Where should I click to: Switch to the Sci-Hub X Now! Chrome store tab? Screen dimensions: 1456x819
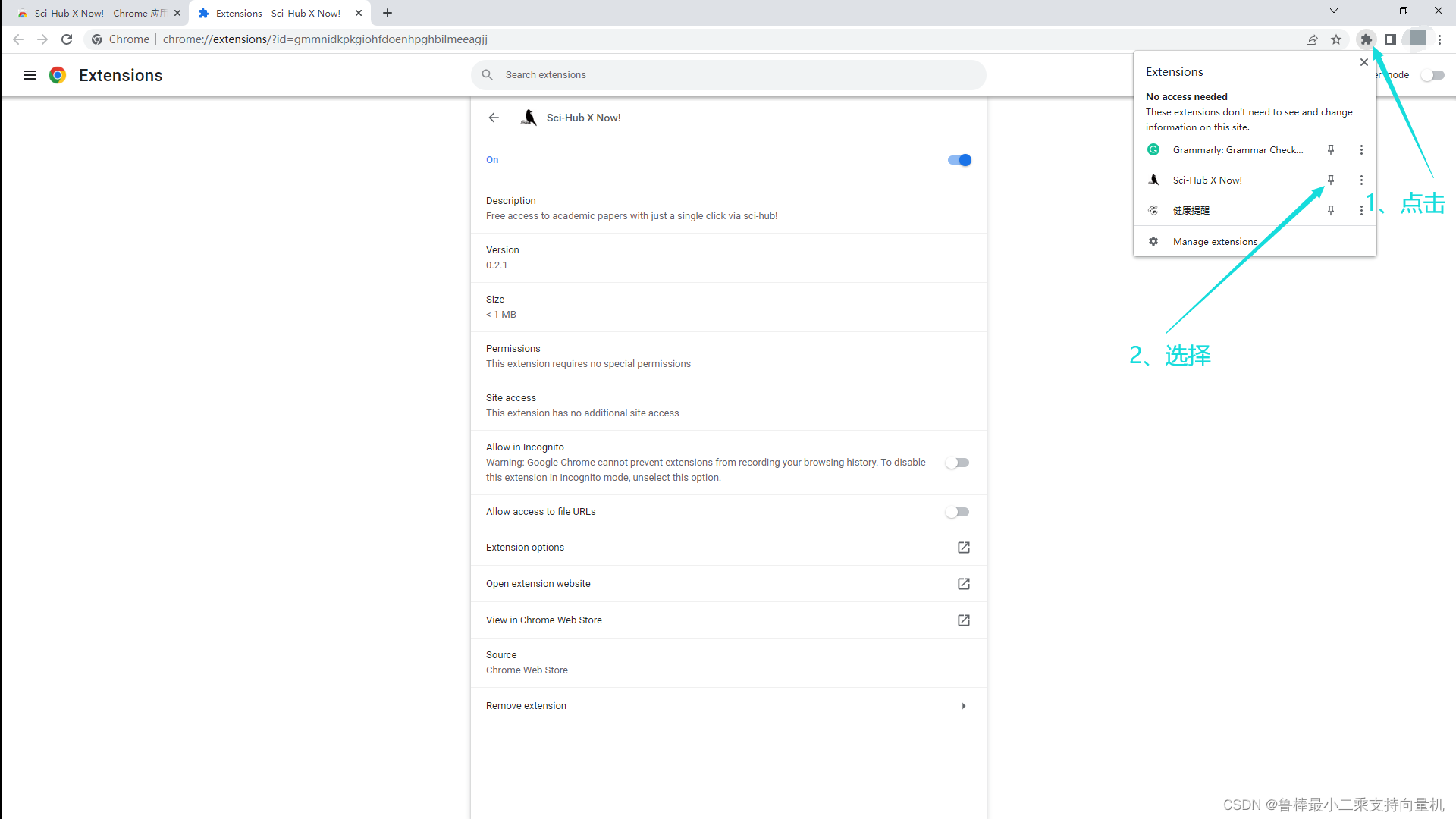100,13
